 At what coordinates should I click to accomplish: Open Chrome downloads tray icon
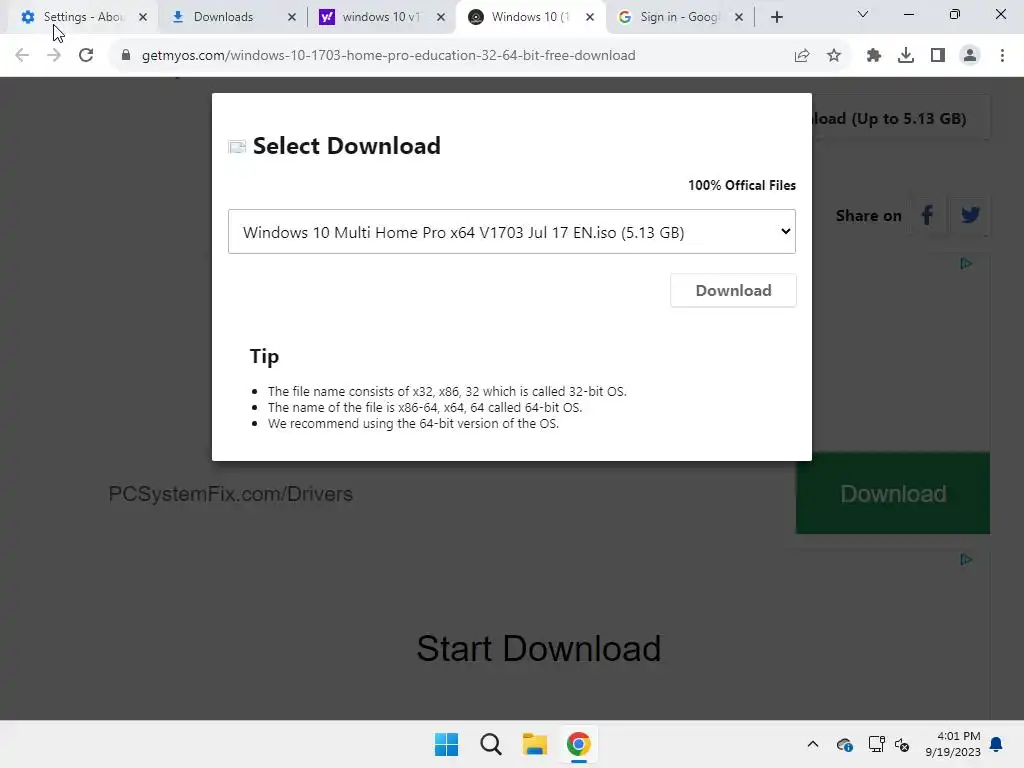(906, 56)
